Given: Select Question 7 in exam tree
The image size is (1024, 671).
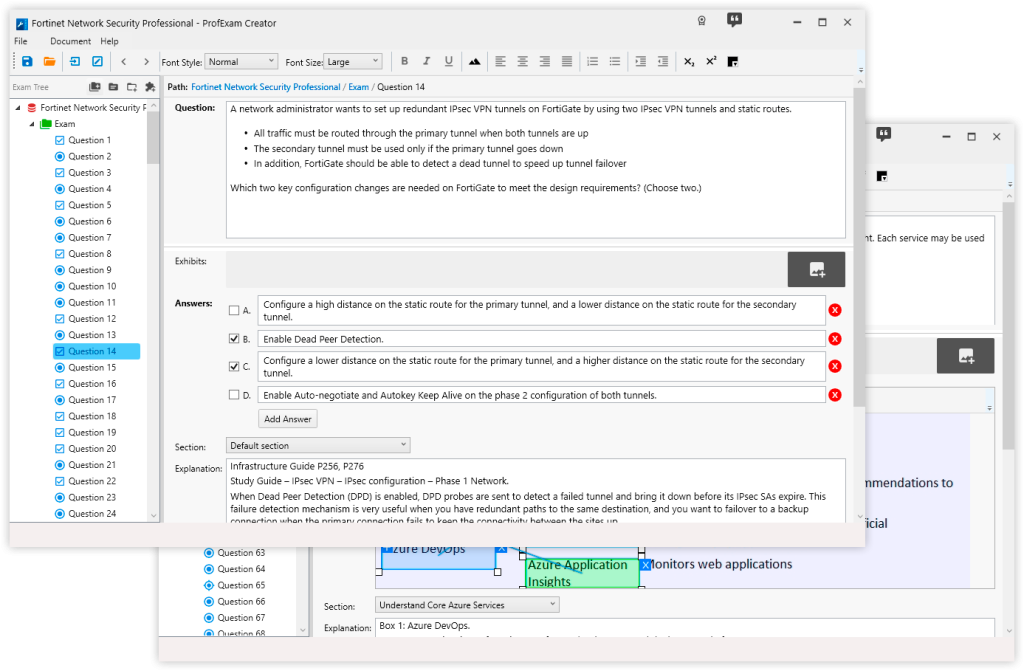Looking at the screenshot, I should click(x=89, y=237).
